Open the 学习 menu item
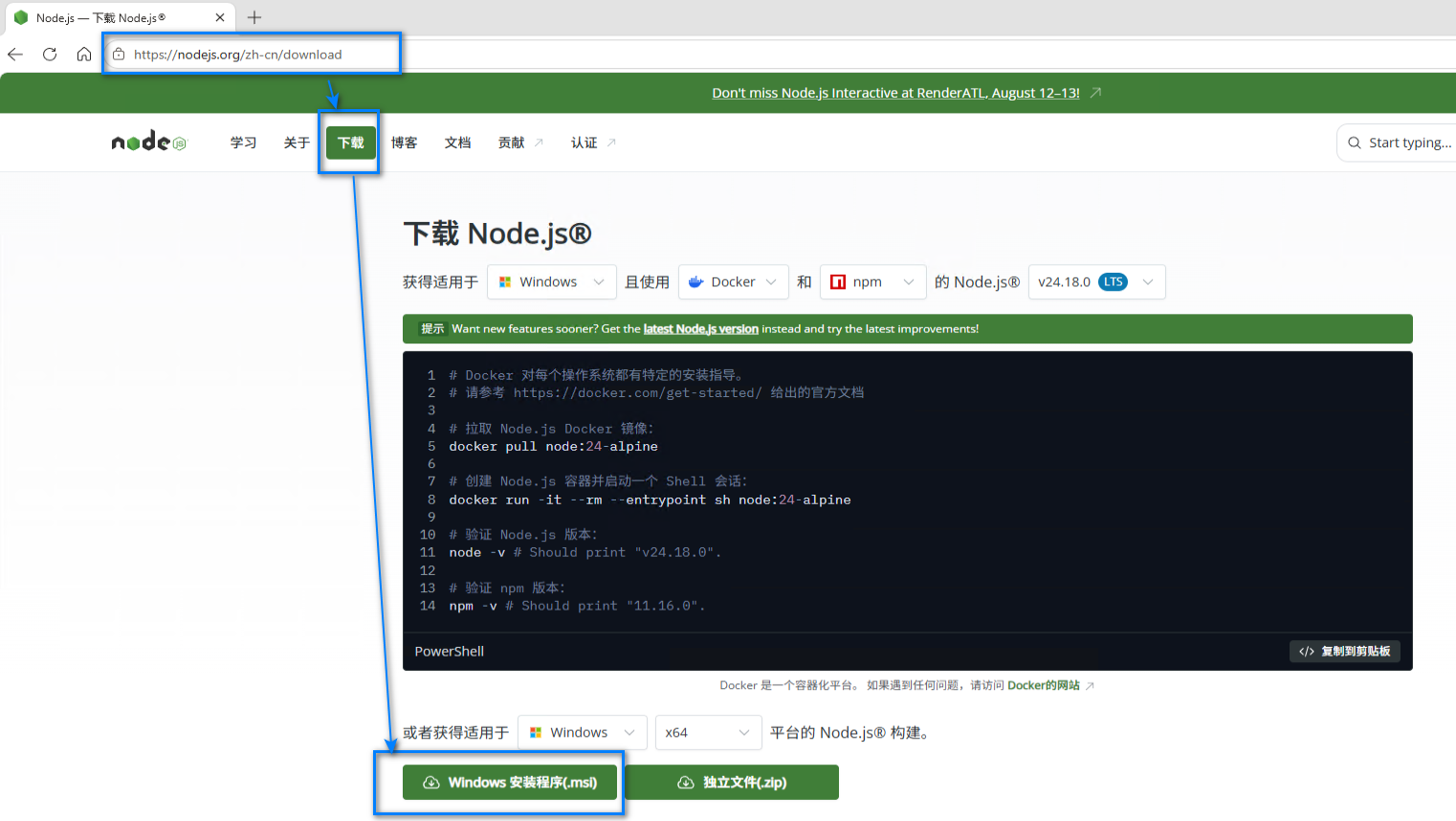Screen dimensions: 1456x821 [x=243, y=143]
